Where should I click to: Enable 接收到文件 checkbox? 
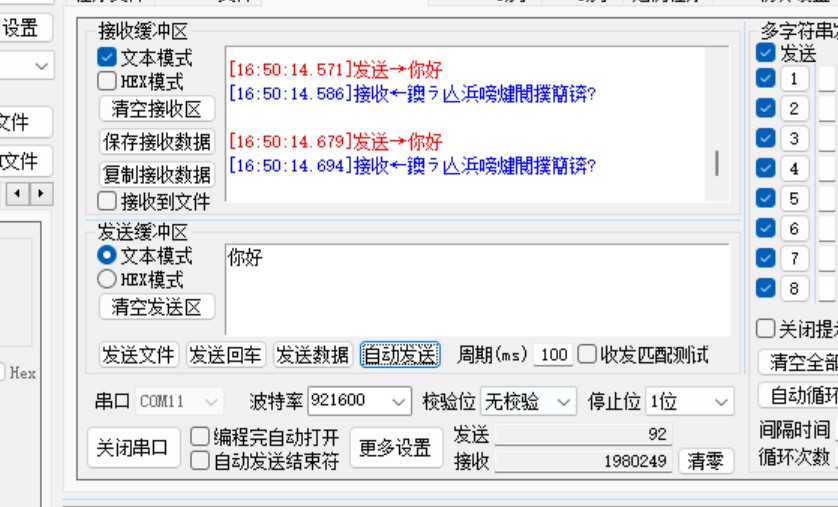[x=107, y=201]
